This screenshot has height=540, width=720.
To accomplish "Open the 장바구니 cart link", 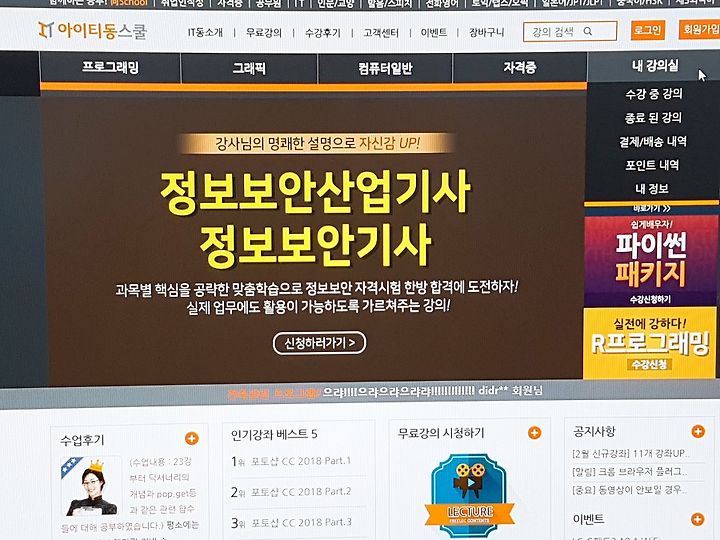I will [x=486, y=33].
